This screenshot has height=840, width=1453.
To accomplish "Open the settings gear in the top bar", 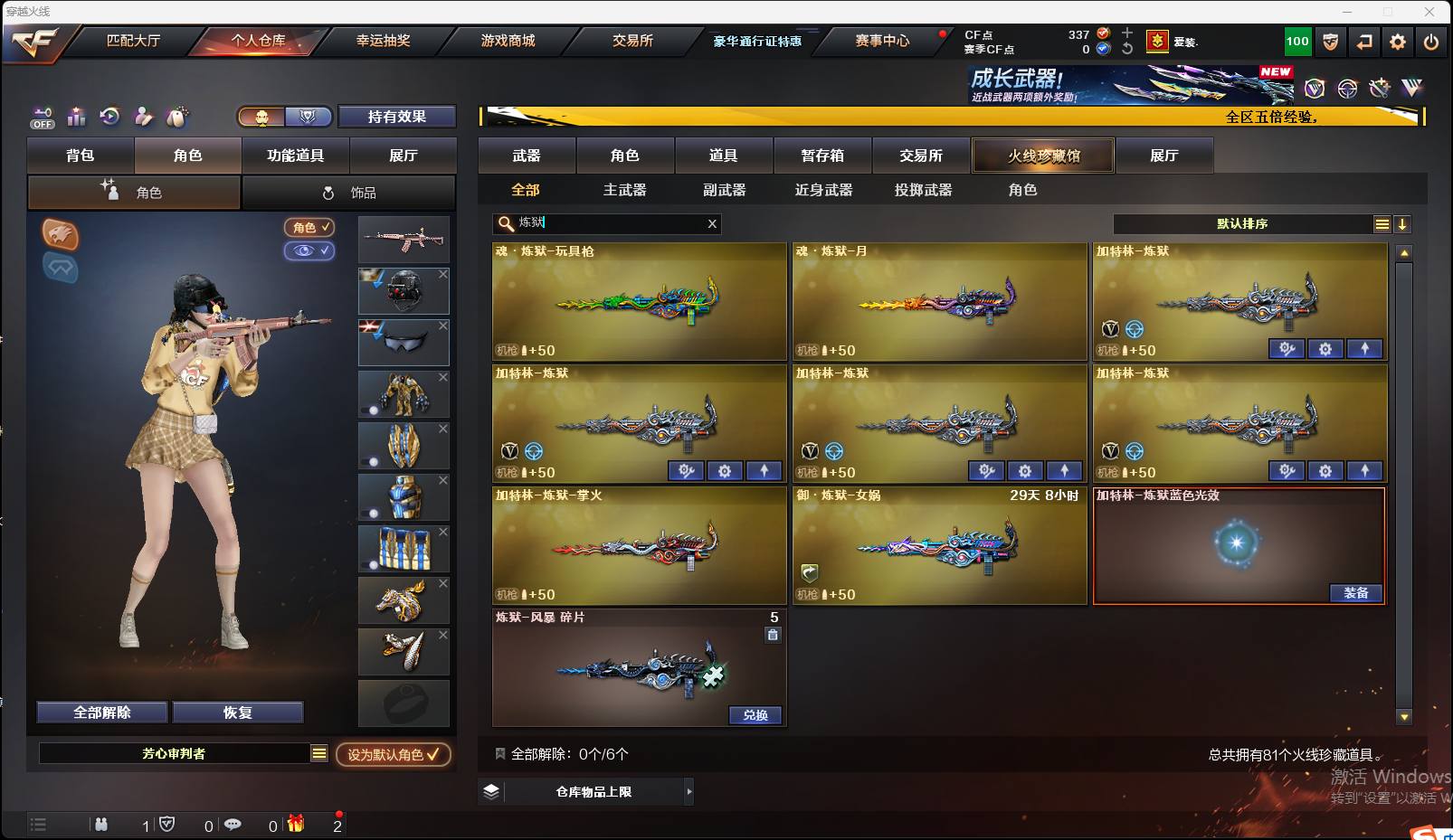I will tap(1398, 42).
